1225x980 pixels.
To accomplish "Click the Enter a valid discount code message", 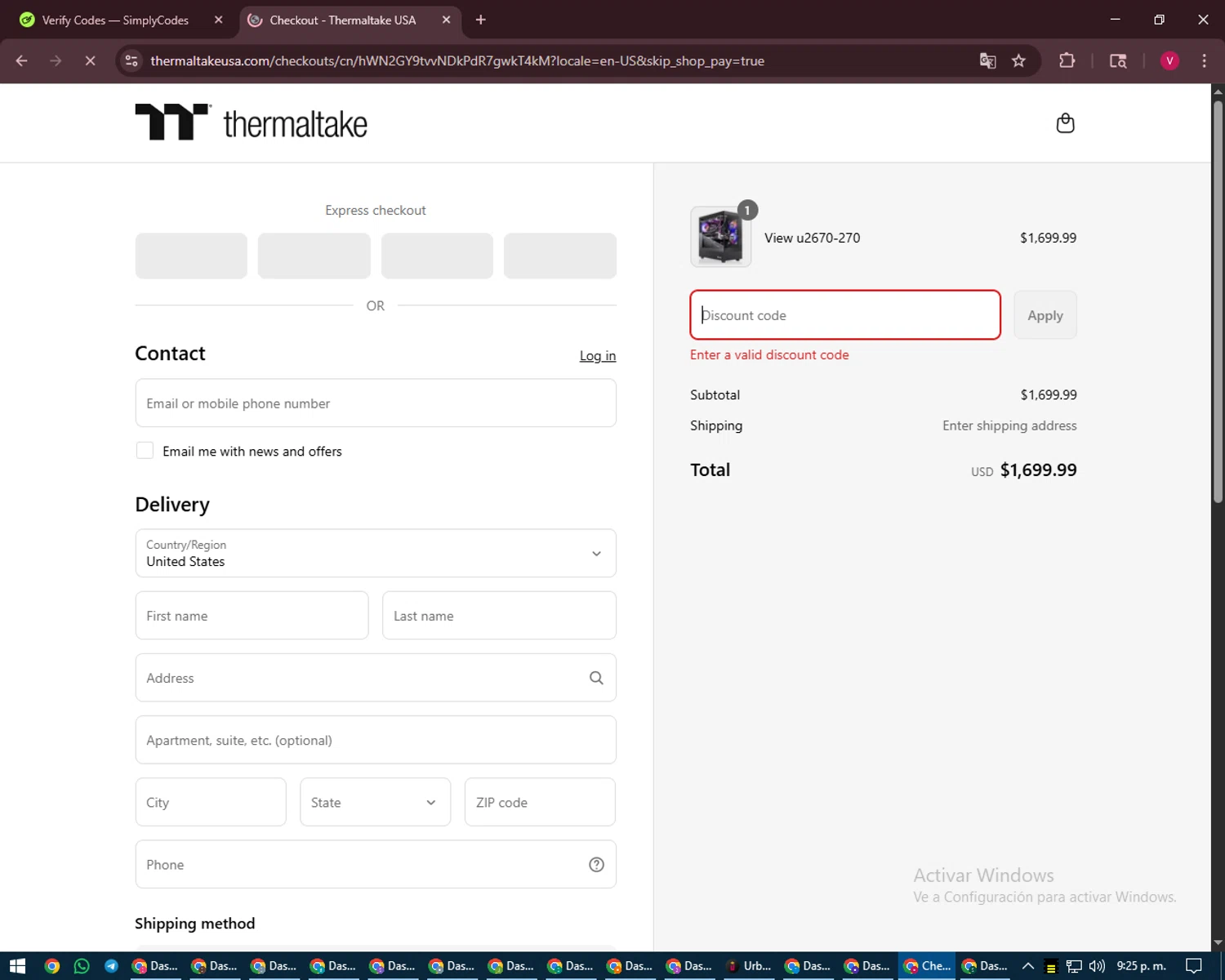I will (x=769, y=354).
